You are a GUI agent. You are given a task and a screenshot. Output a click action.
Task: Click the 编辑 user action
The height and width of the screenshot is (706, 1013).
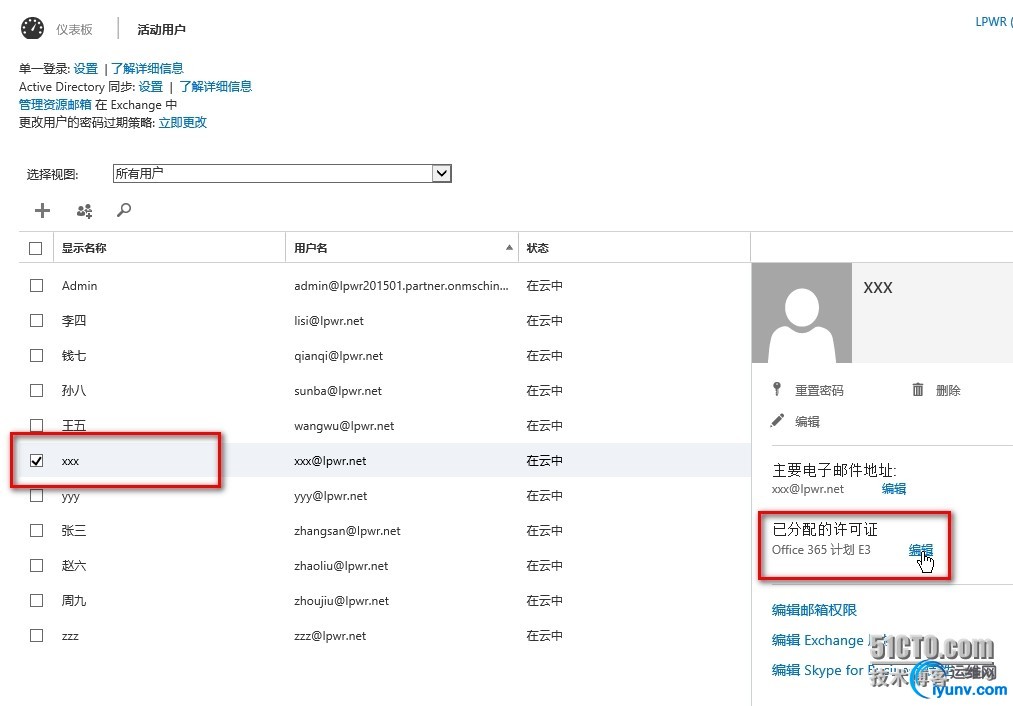[807, 422]
